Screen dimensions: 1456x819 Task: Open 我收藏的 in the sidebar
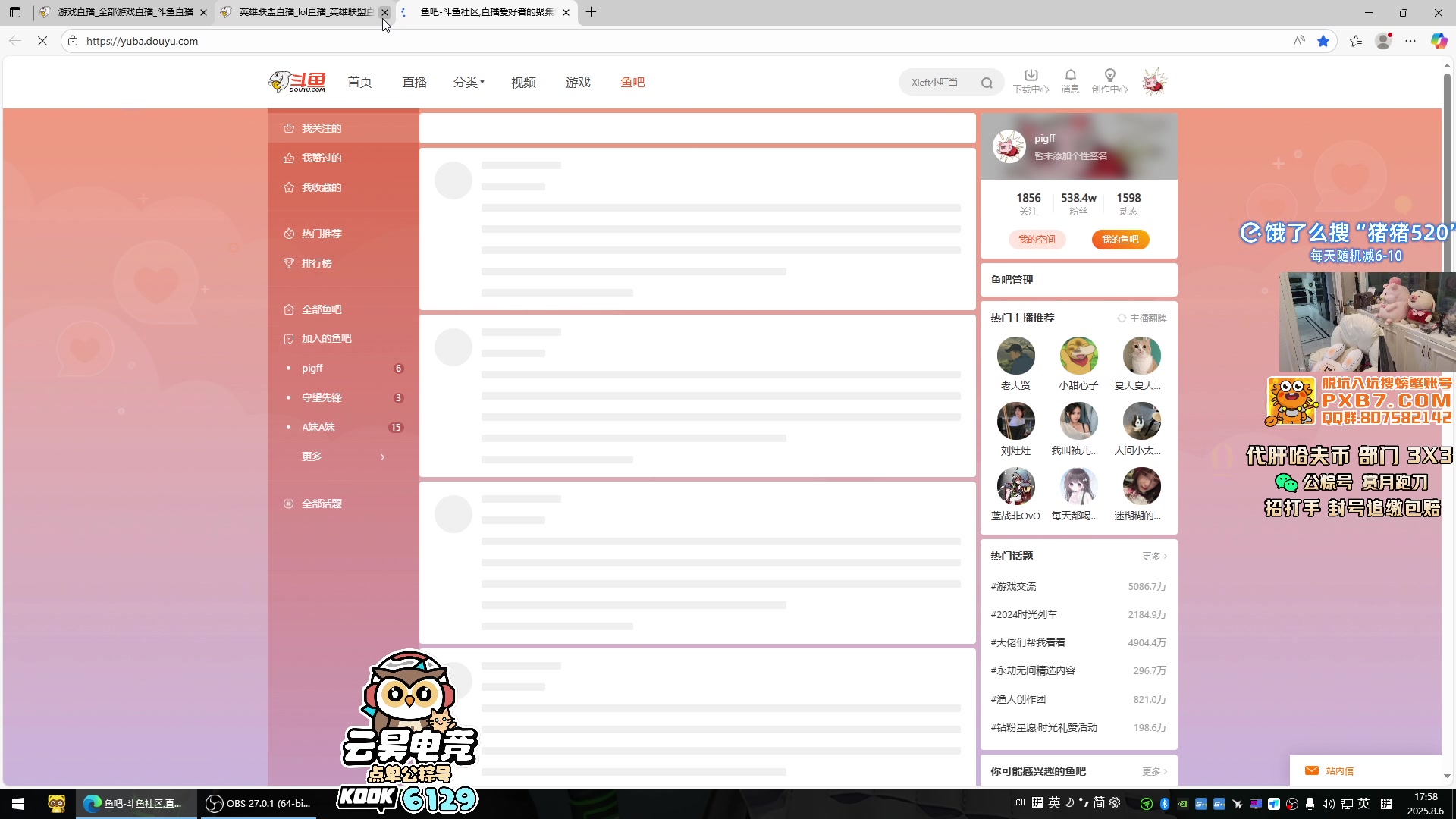pos(322,187)
